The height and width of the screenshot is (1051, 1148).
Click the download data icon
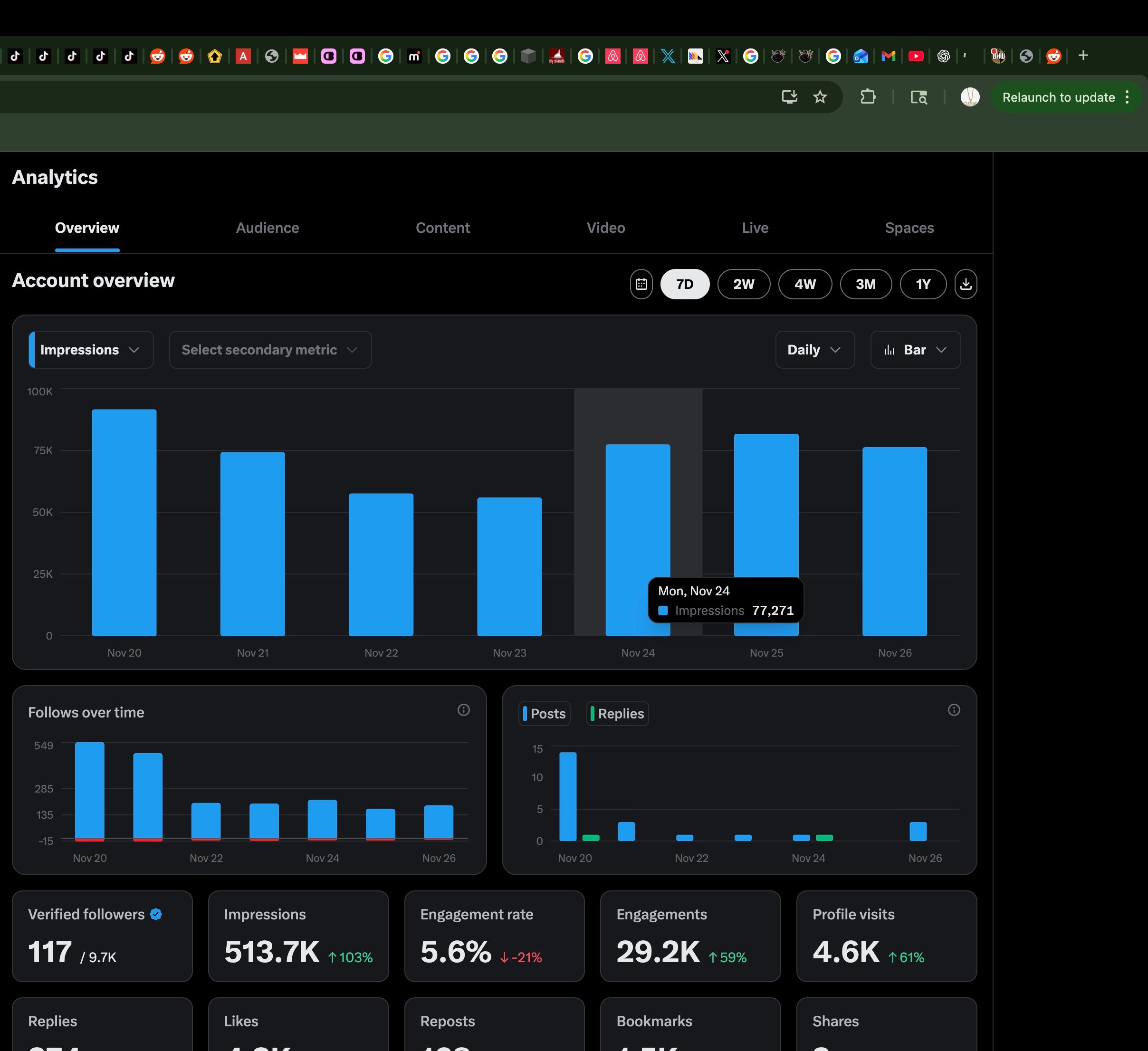click(966, 284)
